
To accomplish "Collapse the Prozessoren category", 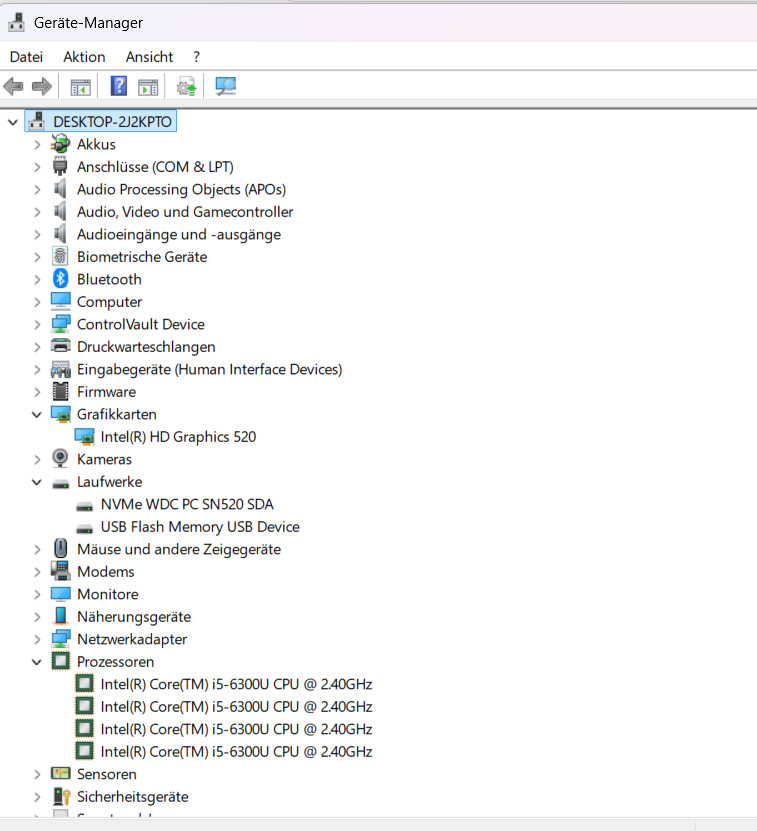I will click(37, 661).
